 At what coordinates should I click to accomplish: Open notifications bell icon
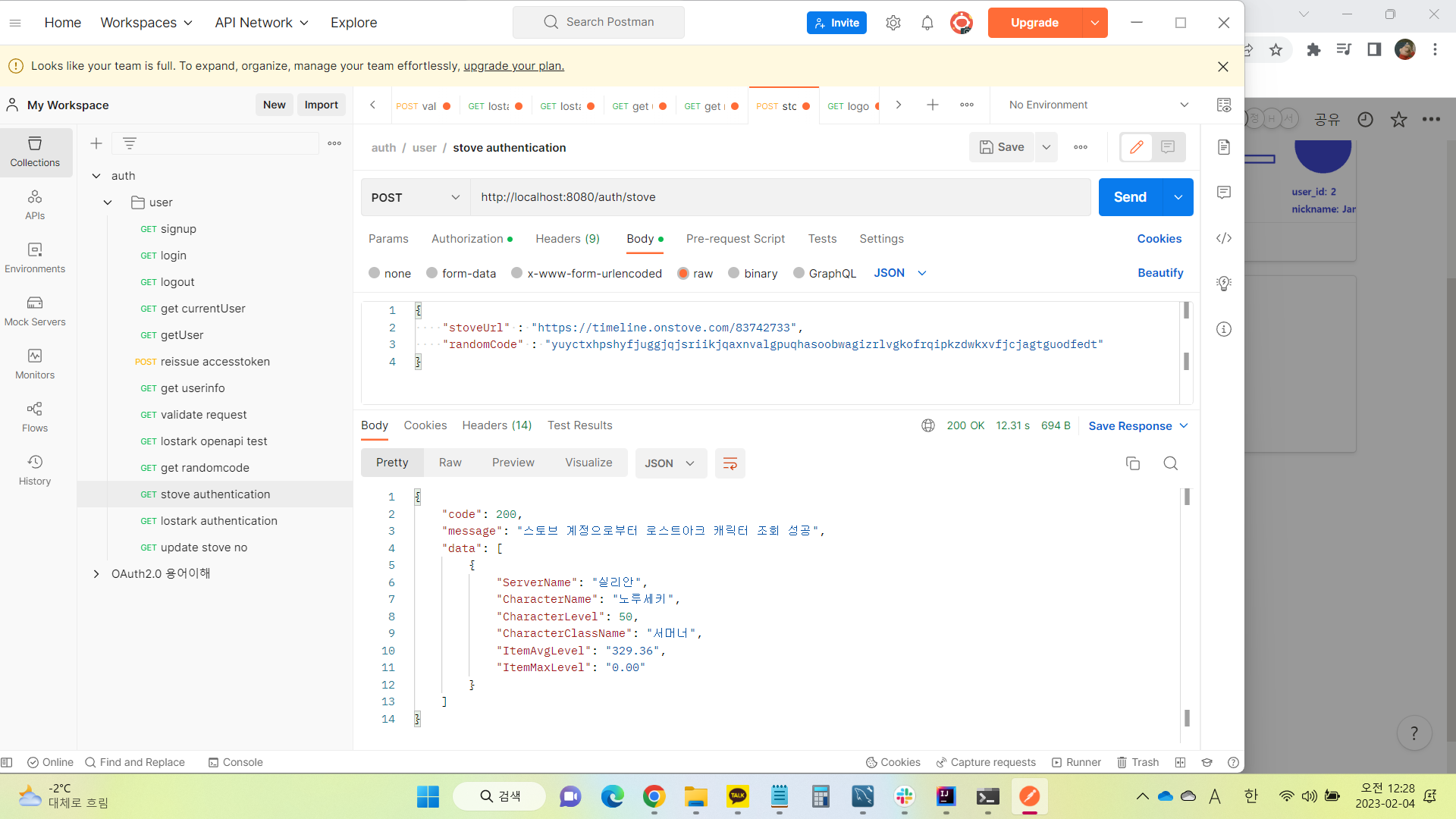[x=927, y=23]
